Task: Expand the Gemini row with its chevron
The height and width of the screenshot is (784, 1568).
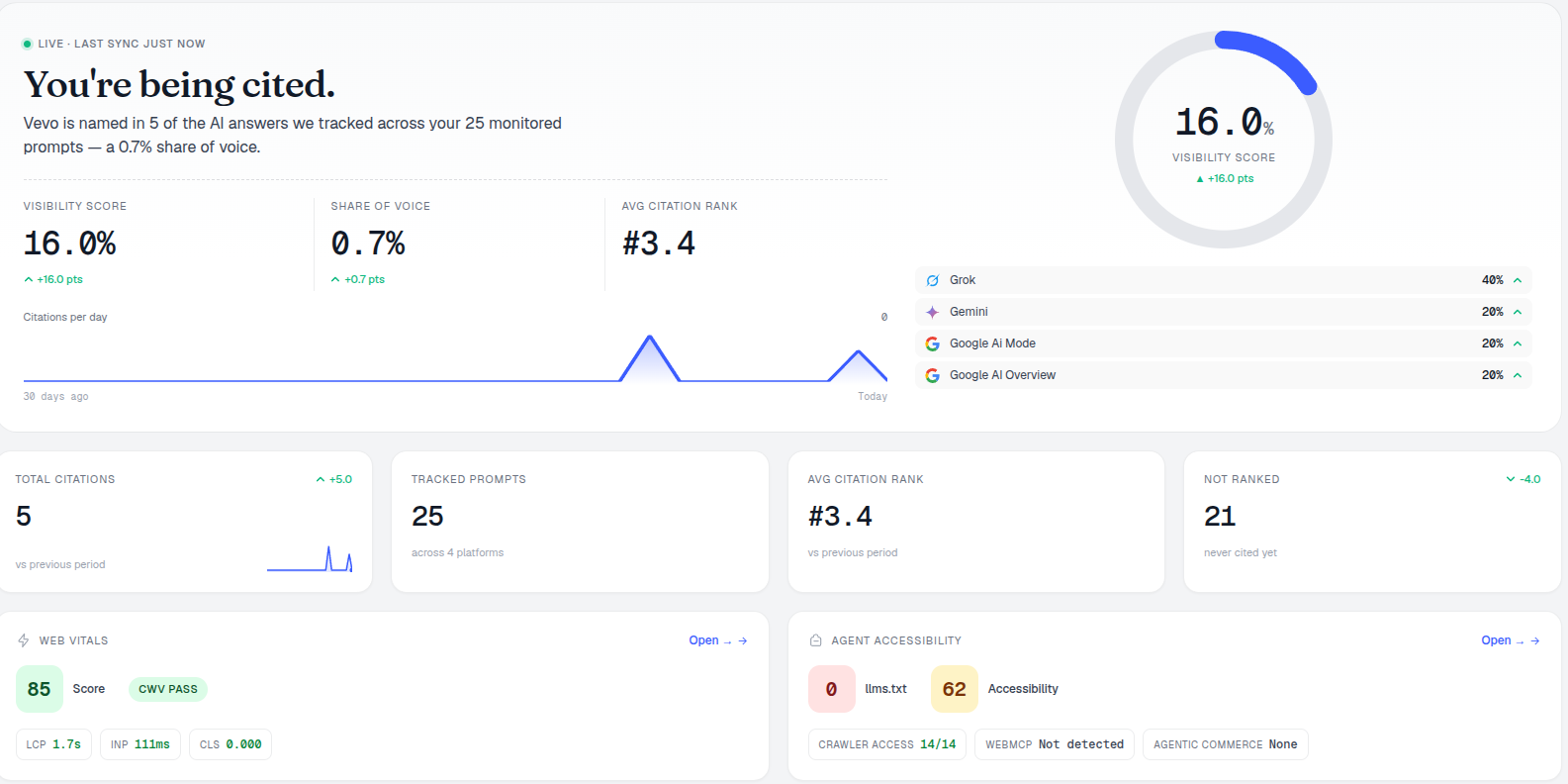Action: [1518, 312]
